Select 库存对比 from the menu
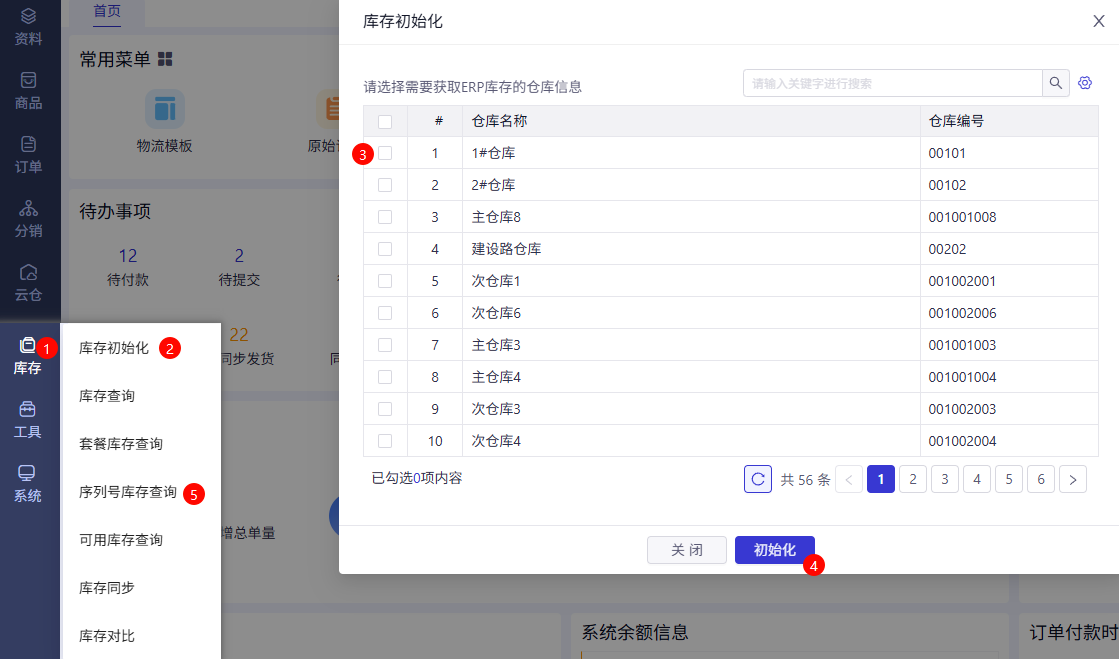 click(106, 635)
